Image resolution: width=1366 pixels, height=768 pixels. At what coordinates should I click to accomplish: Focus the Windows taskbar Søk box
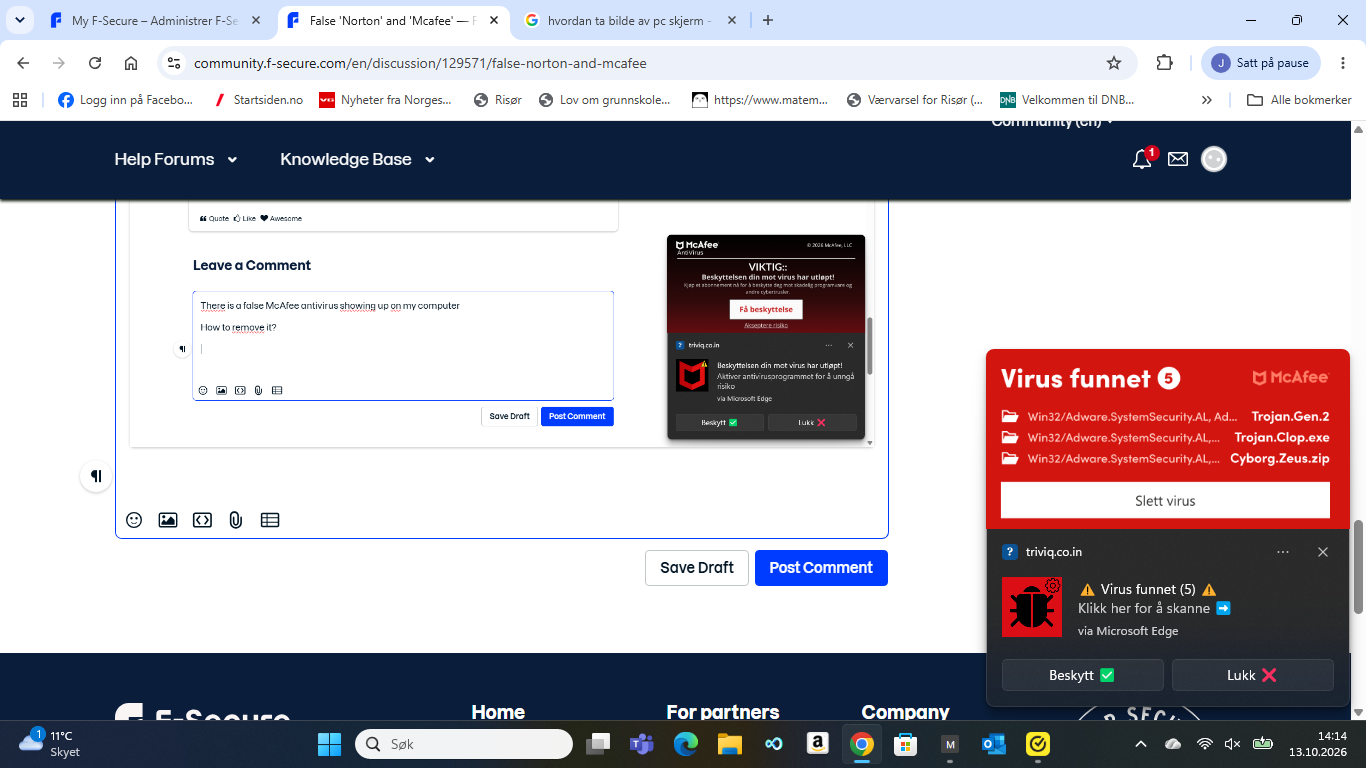tap(464, 744)
